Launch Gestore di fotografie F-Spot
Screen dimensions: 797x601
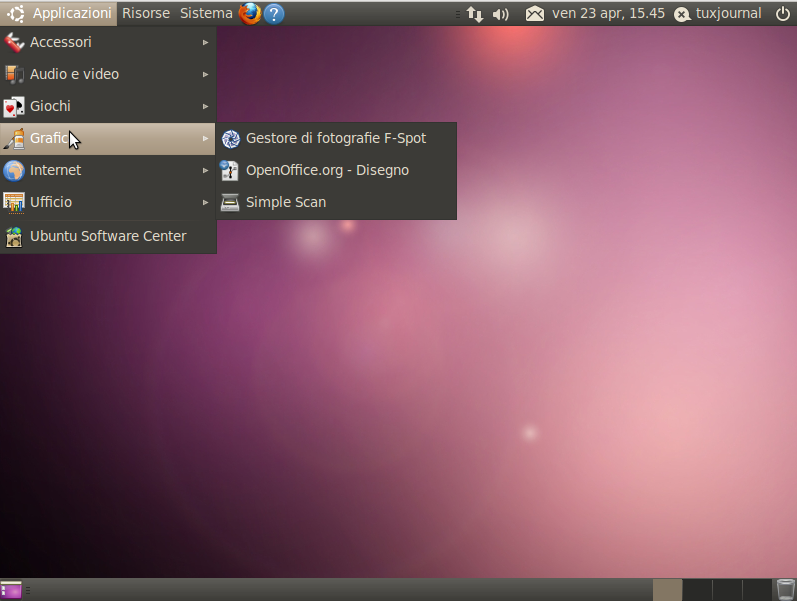coord(336,138)
